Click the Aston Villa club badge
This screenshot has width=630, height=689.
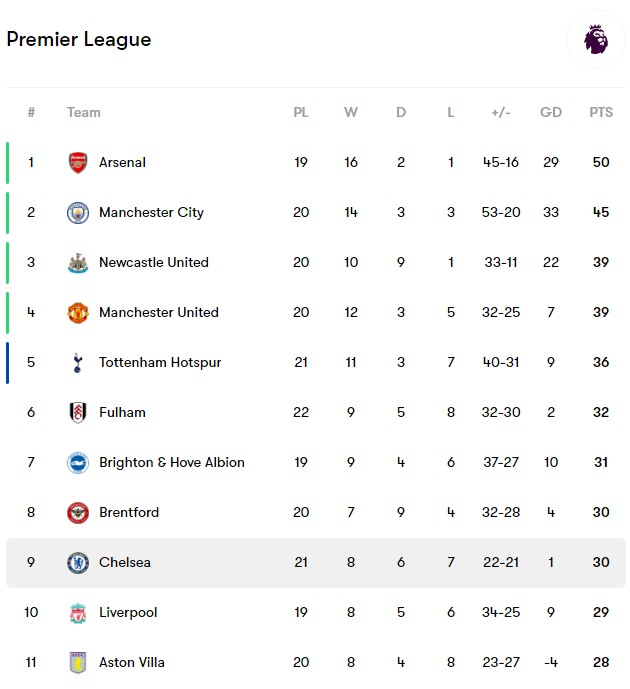click(x=78, y=663)
